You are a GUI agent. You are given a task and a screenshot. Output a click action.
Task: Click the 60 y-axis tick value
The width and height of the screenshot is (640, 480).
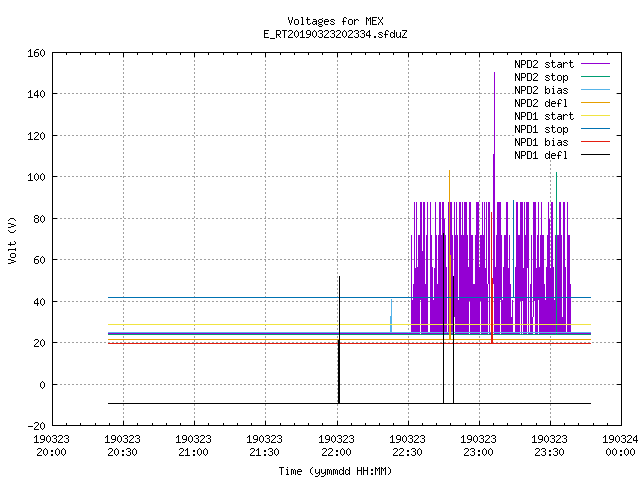click(39, 260)
